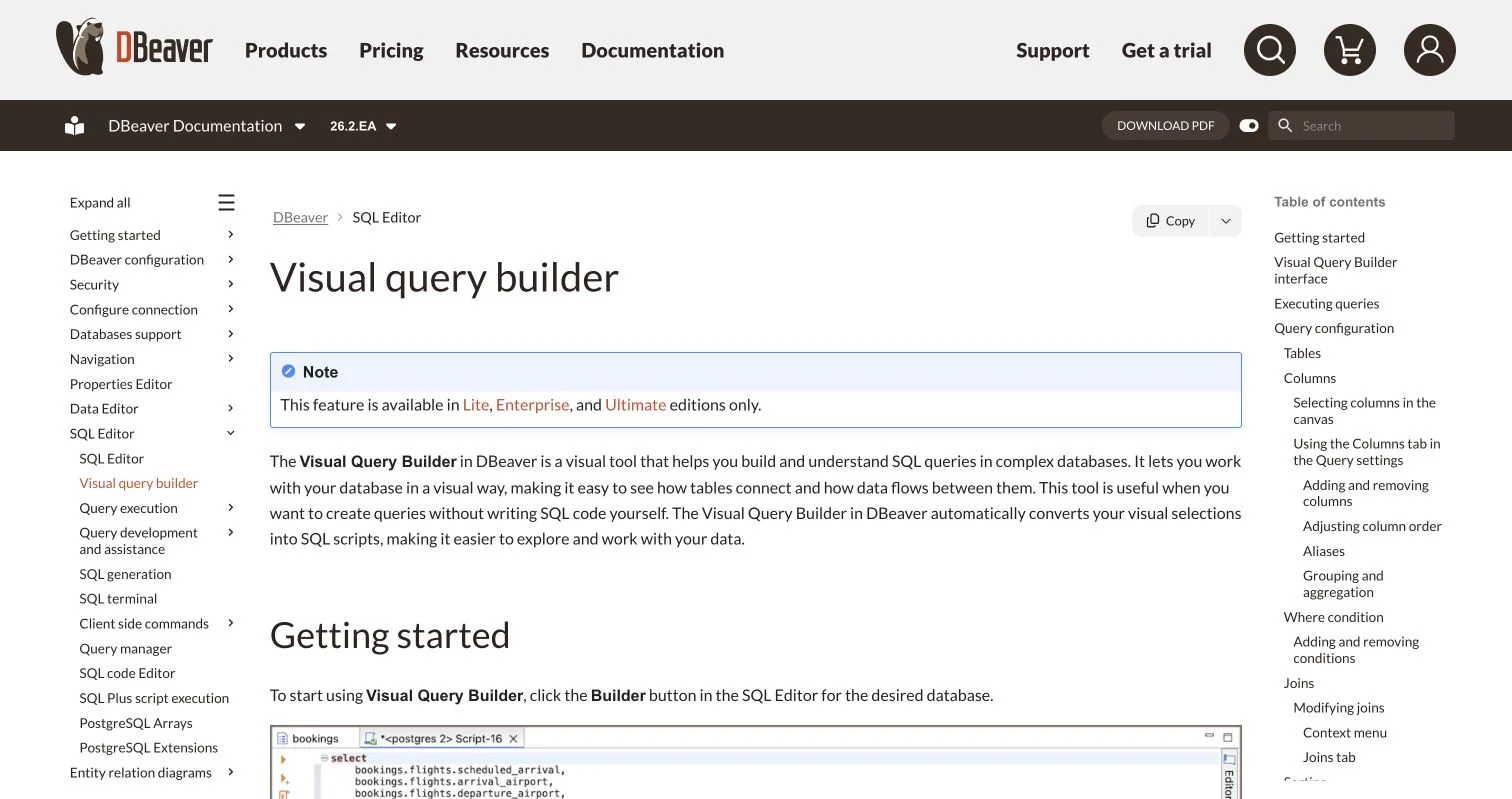Follow the DBeaver breadcrumb link
Viewport: 1512px width, 799px height.
(x=301, y=217)
